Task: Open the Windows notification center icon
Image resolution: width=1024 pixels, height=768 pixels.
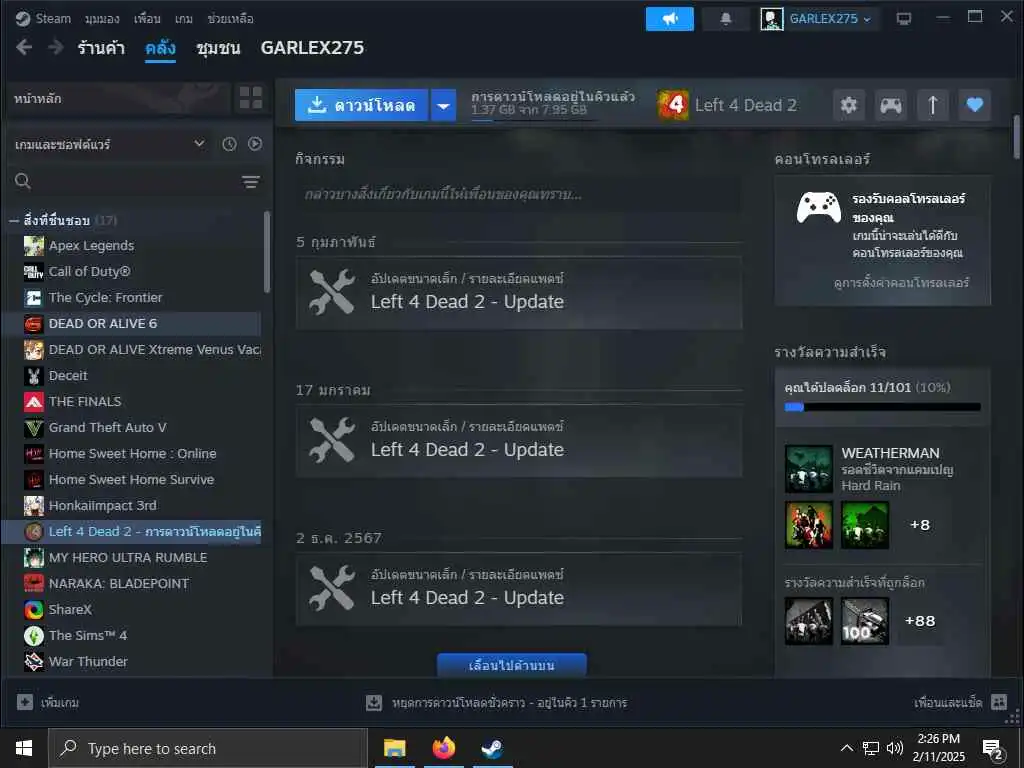Action: tap(993, 749)
